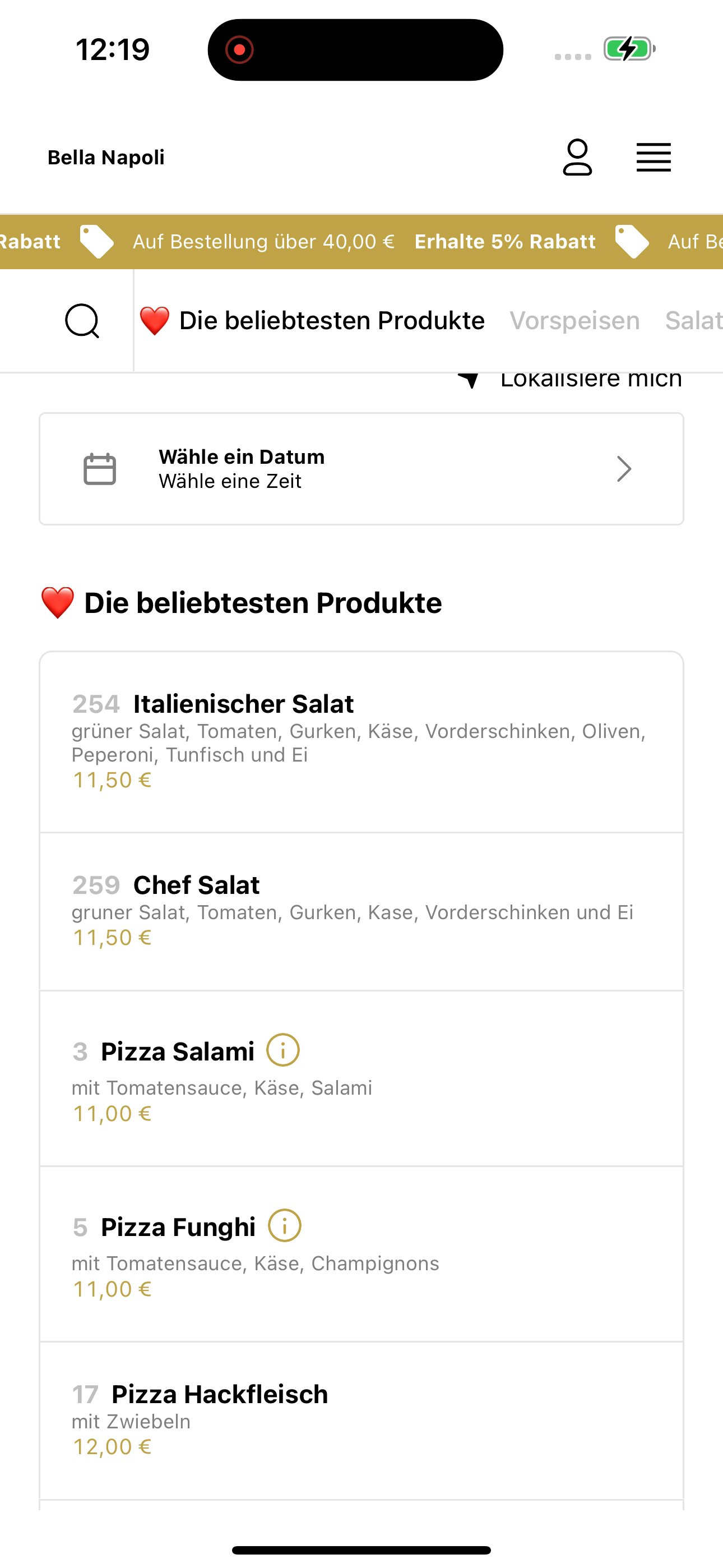Screen dimensions: 723x1568
Task: Switch to Salat category tab
Action: 694,321
